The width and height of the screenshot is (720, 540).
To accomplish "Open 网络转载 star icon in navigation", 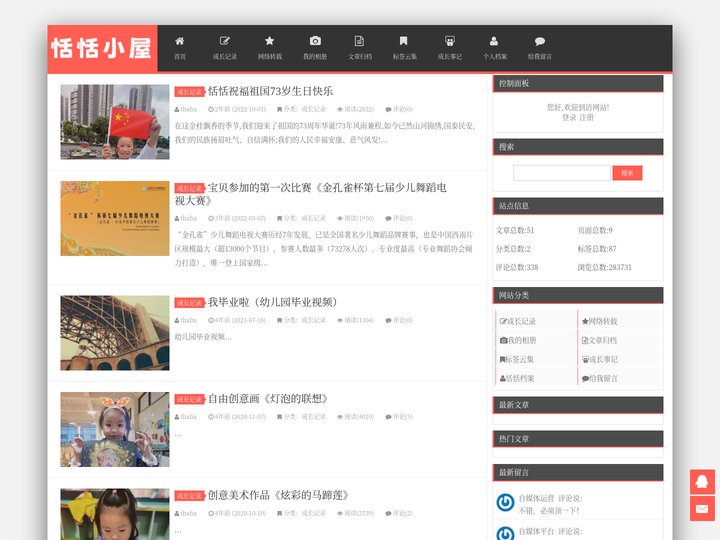I will tap(270, 48).
